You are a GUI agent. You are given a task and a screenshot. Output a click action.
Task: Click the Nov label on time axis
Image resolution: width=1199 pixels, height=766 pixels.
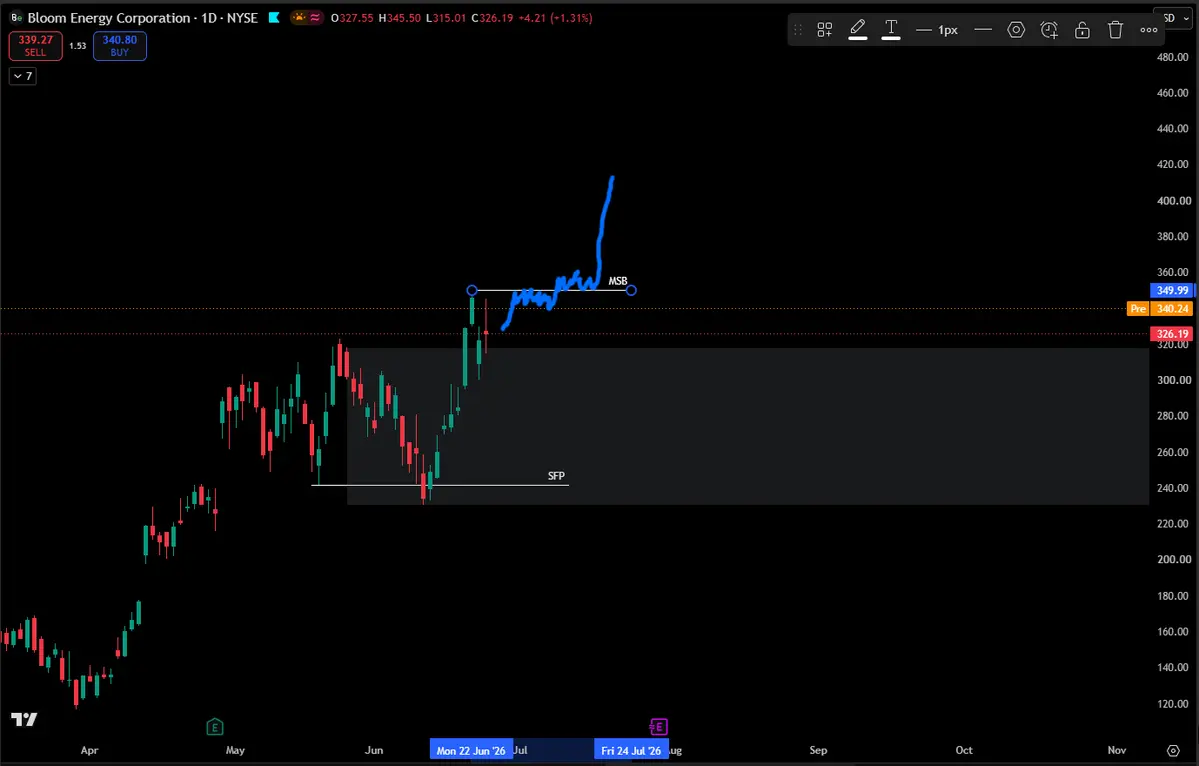coord(1117,750)
